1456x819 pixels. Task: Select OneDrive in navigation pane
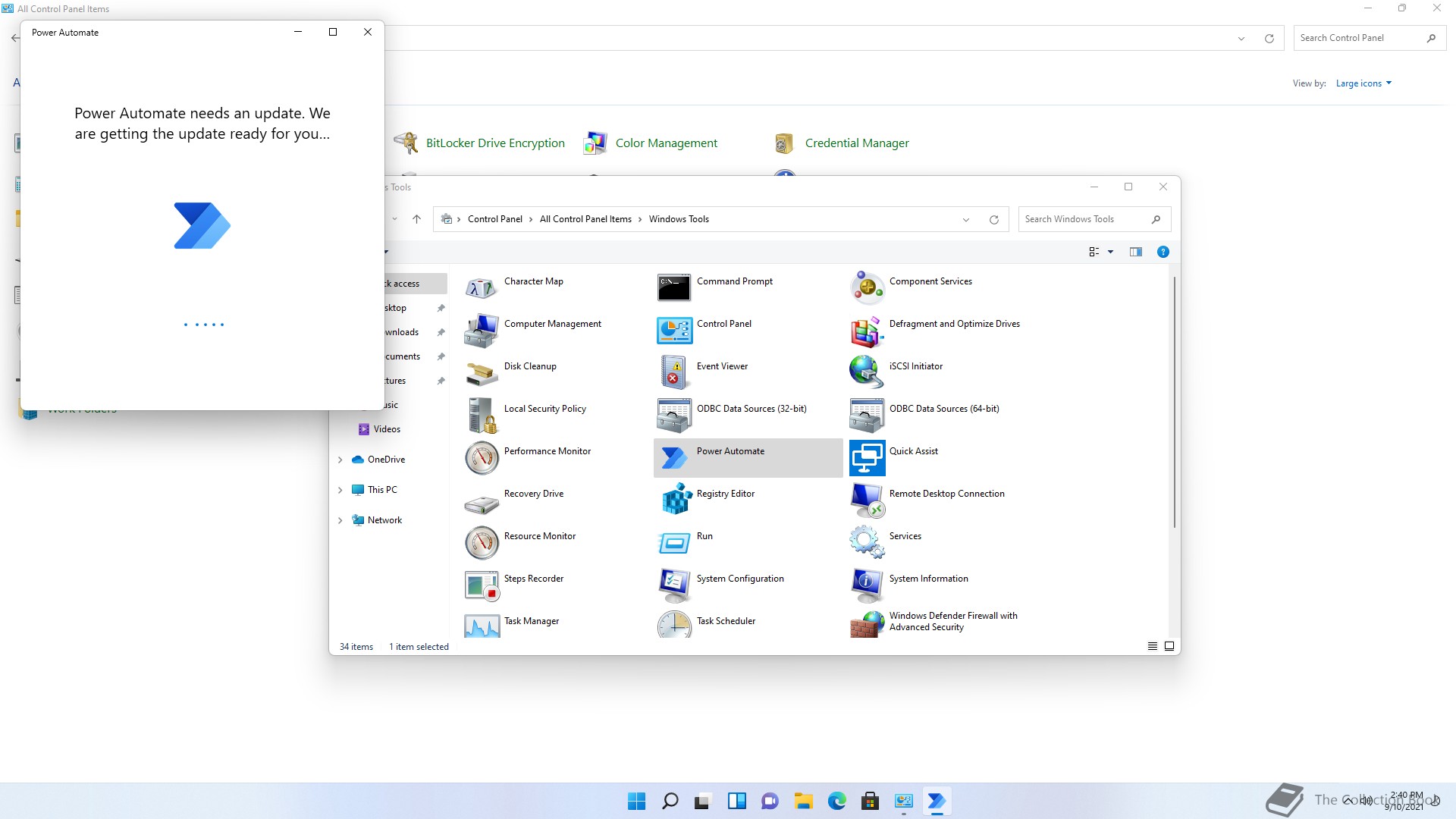point(378,460)
